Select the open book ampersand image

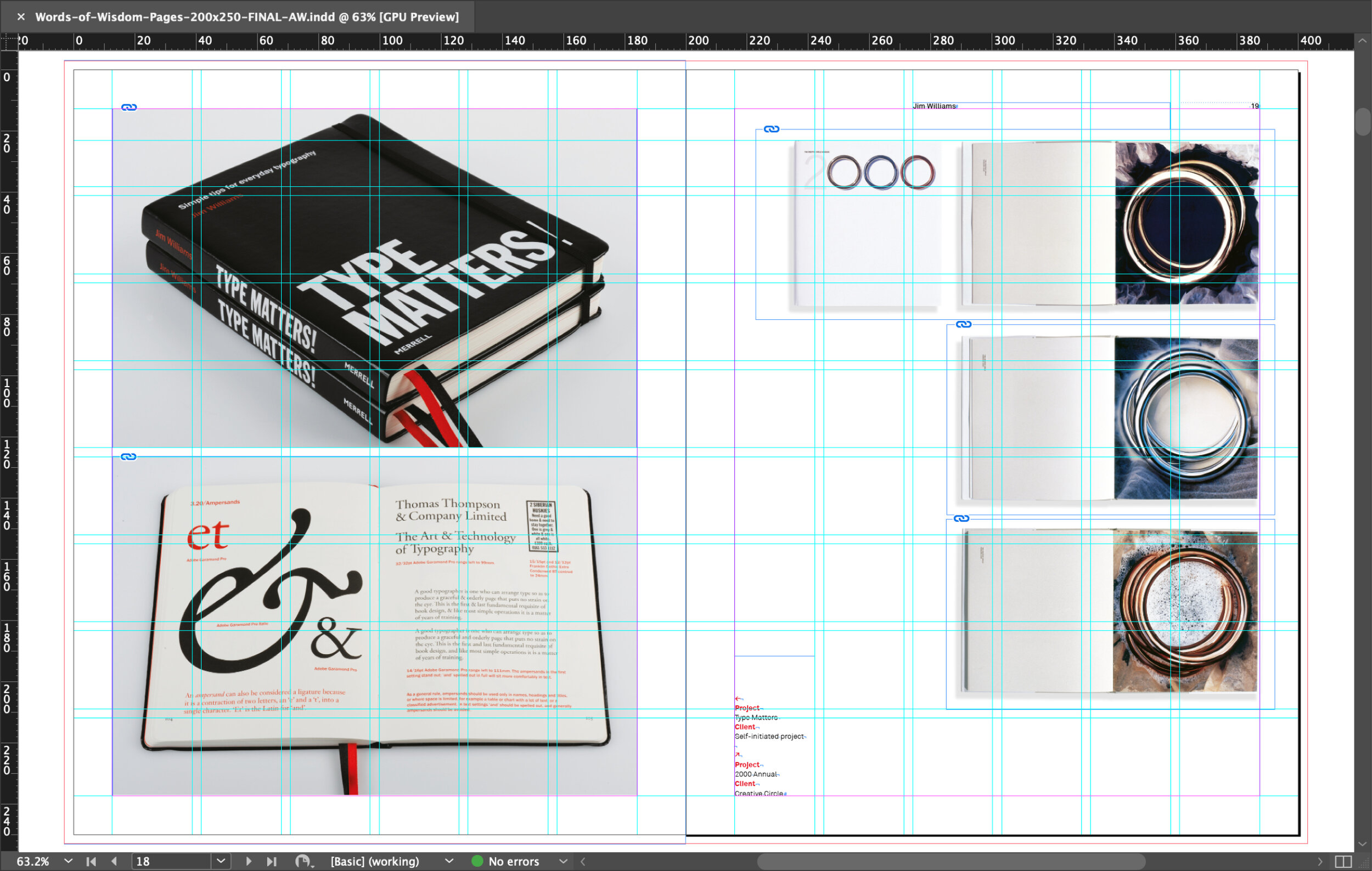pos(374,626)
